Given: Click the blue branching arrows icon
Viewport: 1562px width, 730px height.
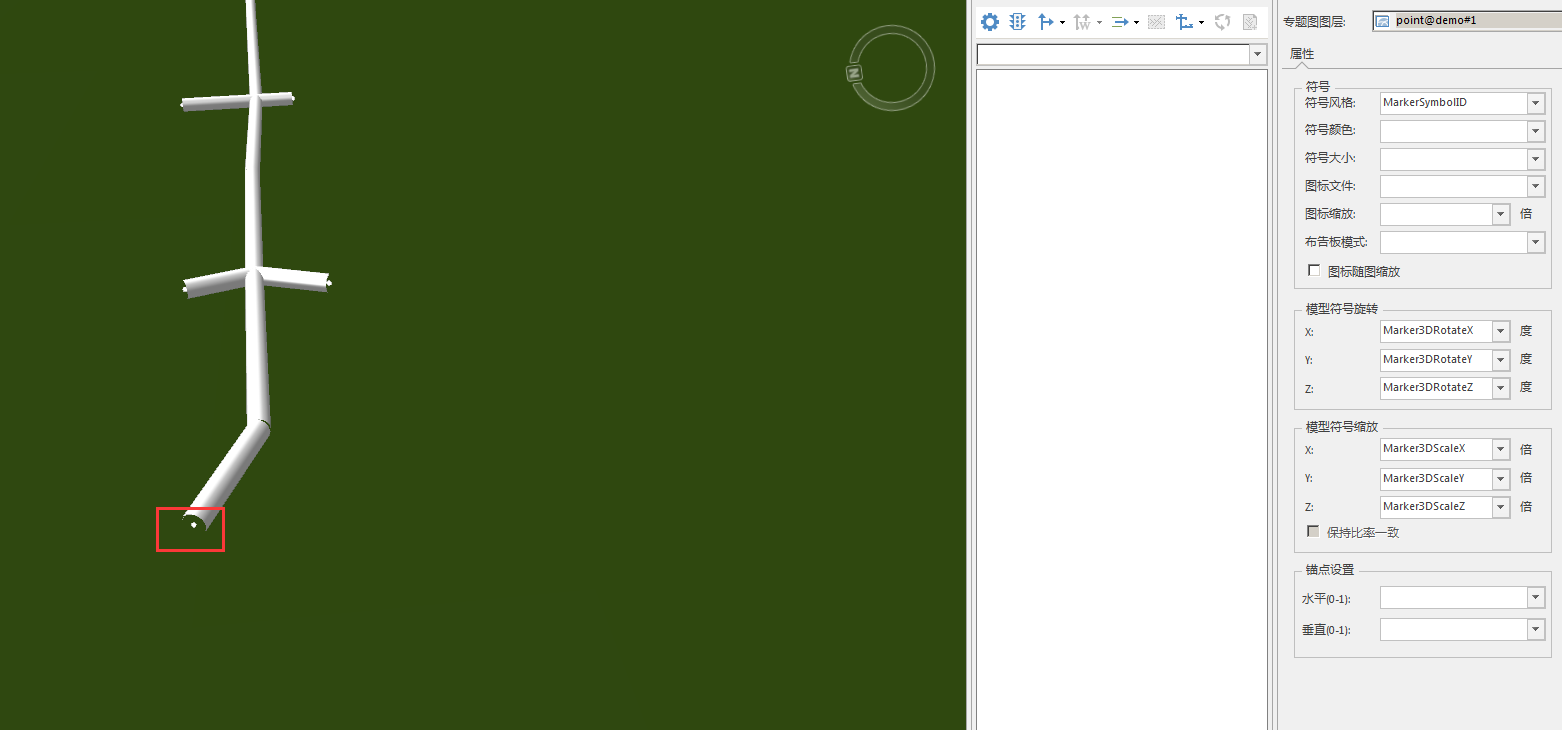Looking at the screenshot, I should (x=1046, y=22).
